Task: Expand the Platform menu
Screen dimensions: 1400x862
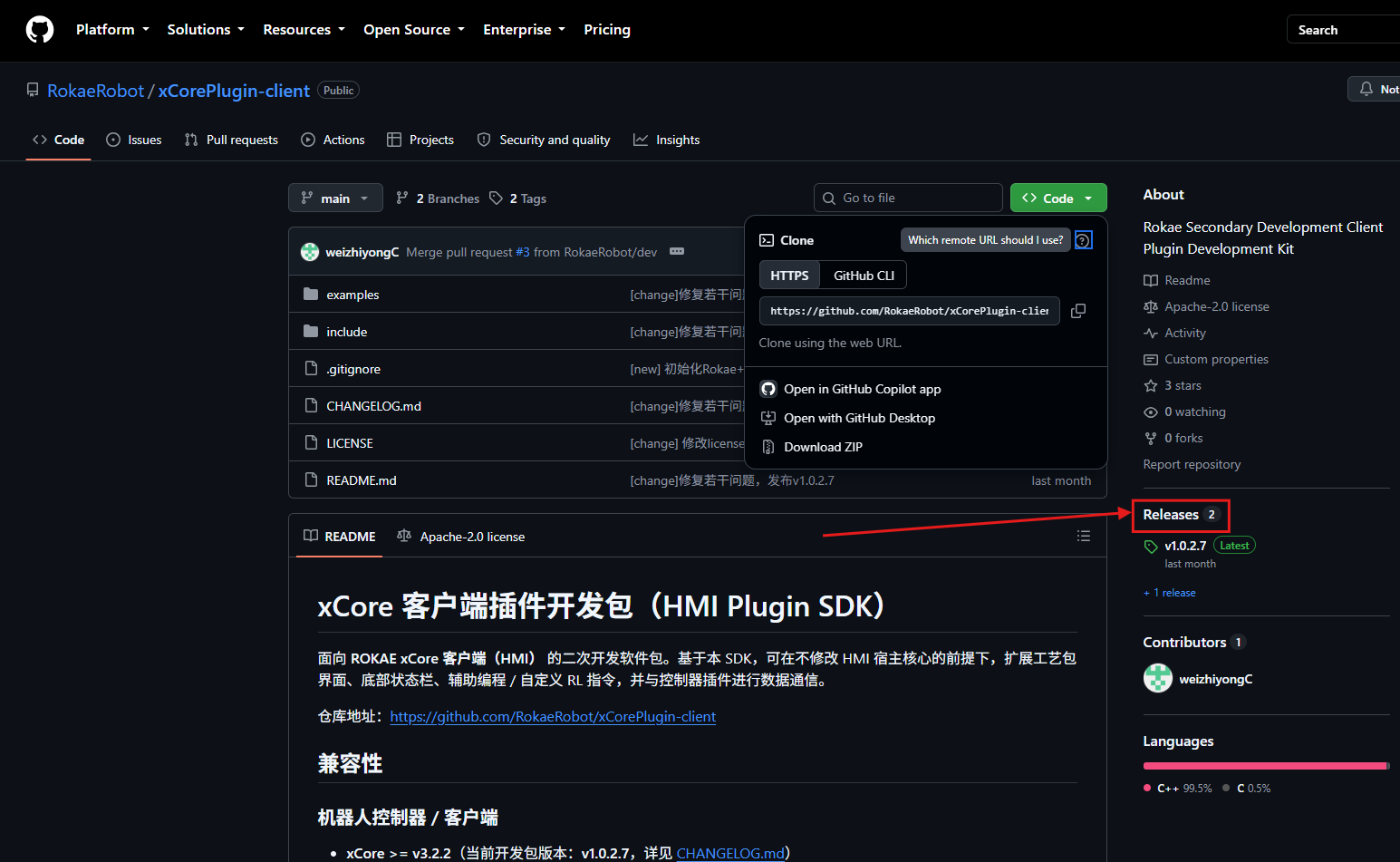Action: click(112, 30)
